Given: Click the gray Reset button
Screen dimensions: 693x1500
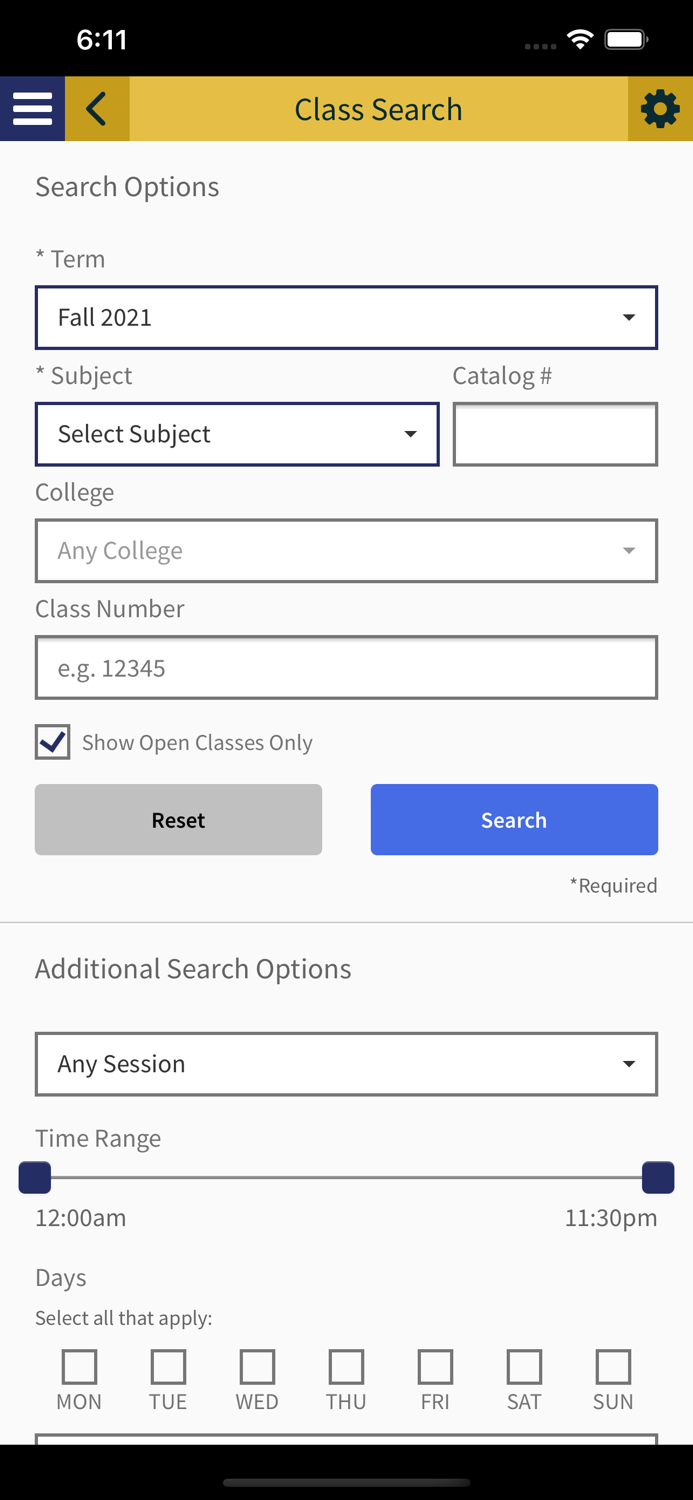Looking at the screenshot, I should [178, 820].
